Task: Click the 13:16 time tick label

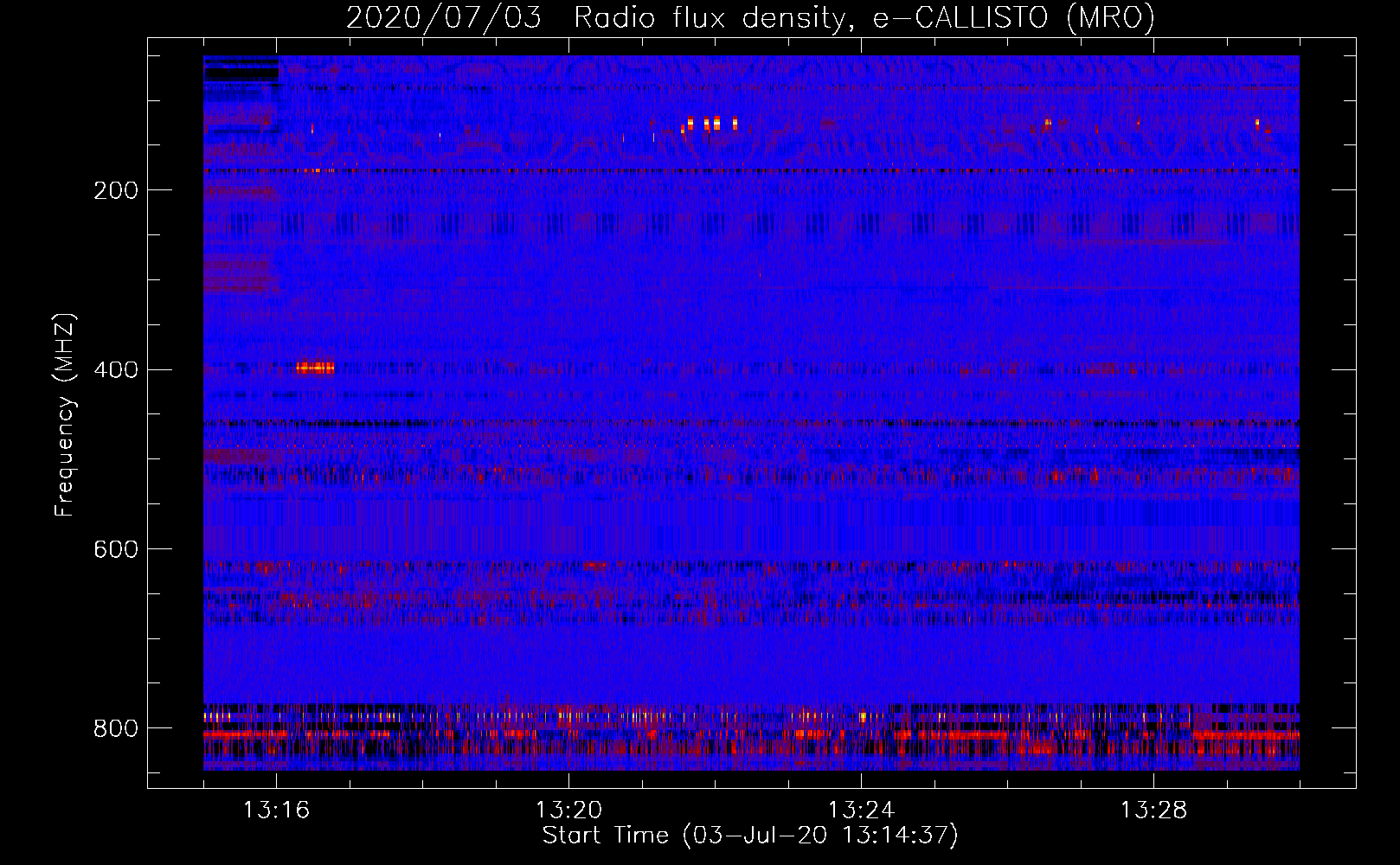Action: (x=276, y=811)
